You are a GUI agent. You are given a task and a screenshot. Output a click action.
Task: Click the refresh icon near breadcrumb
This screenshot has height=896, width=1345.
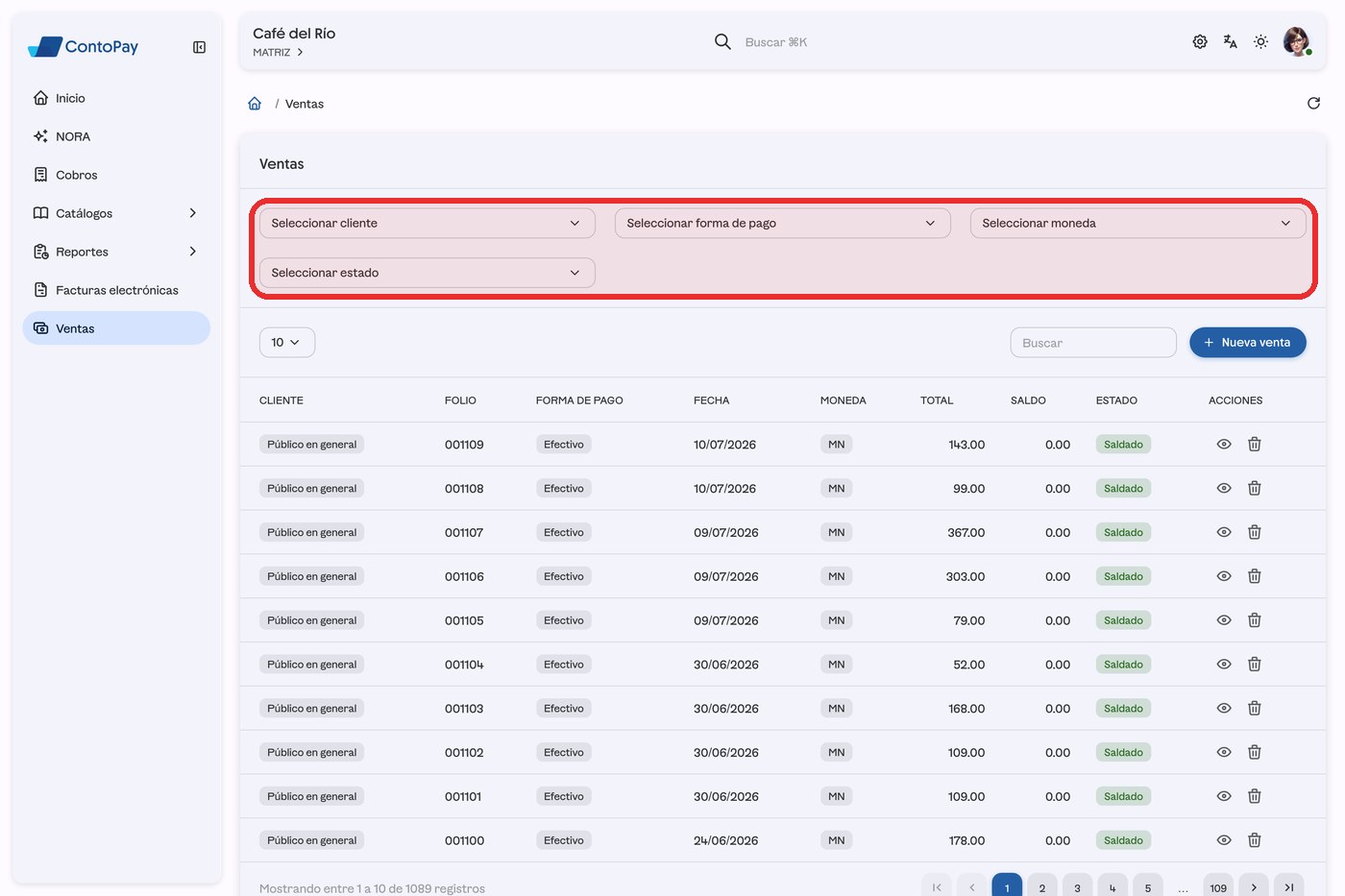pyautogui.click(x=1313, y=103)
